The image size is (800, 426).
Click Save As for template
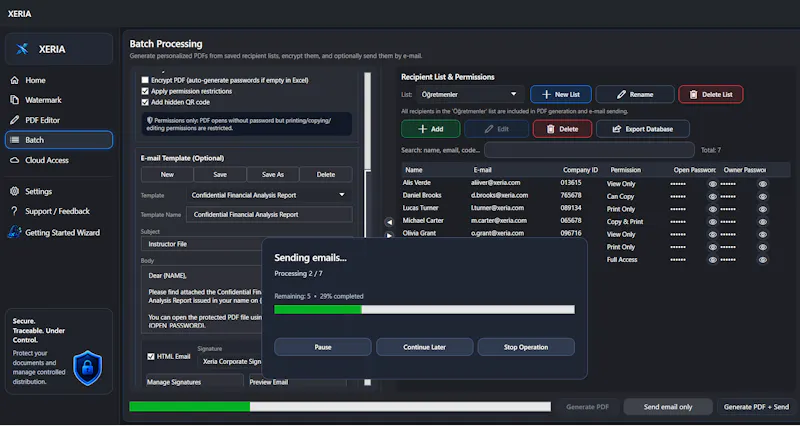tap(273, 174)
